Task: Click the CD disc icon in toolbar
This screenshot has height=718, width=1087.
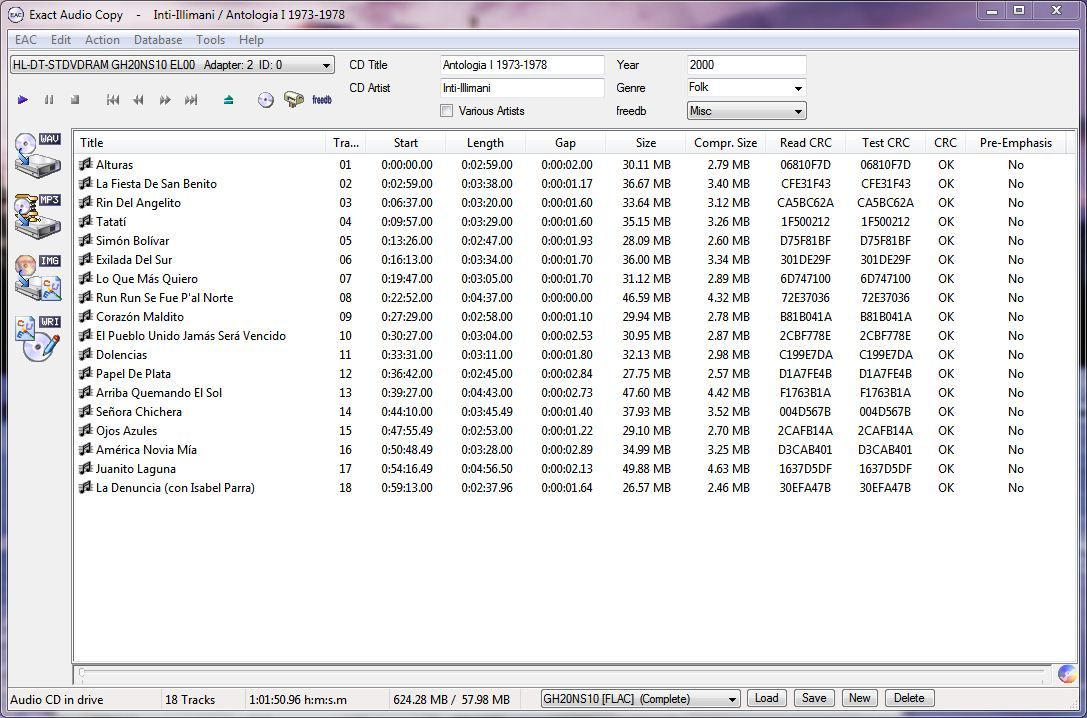Action: pyautogui.click(x=266, y=100)
